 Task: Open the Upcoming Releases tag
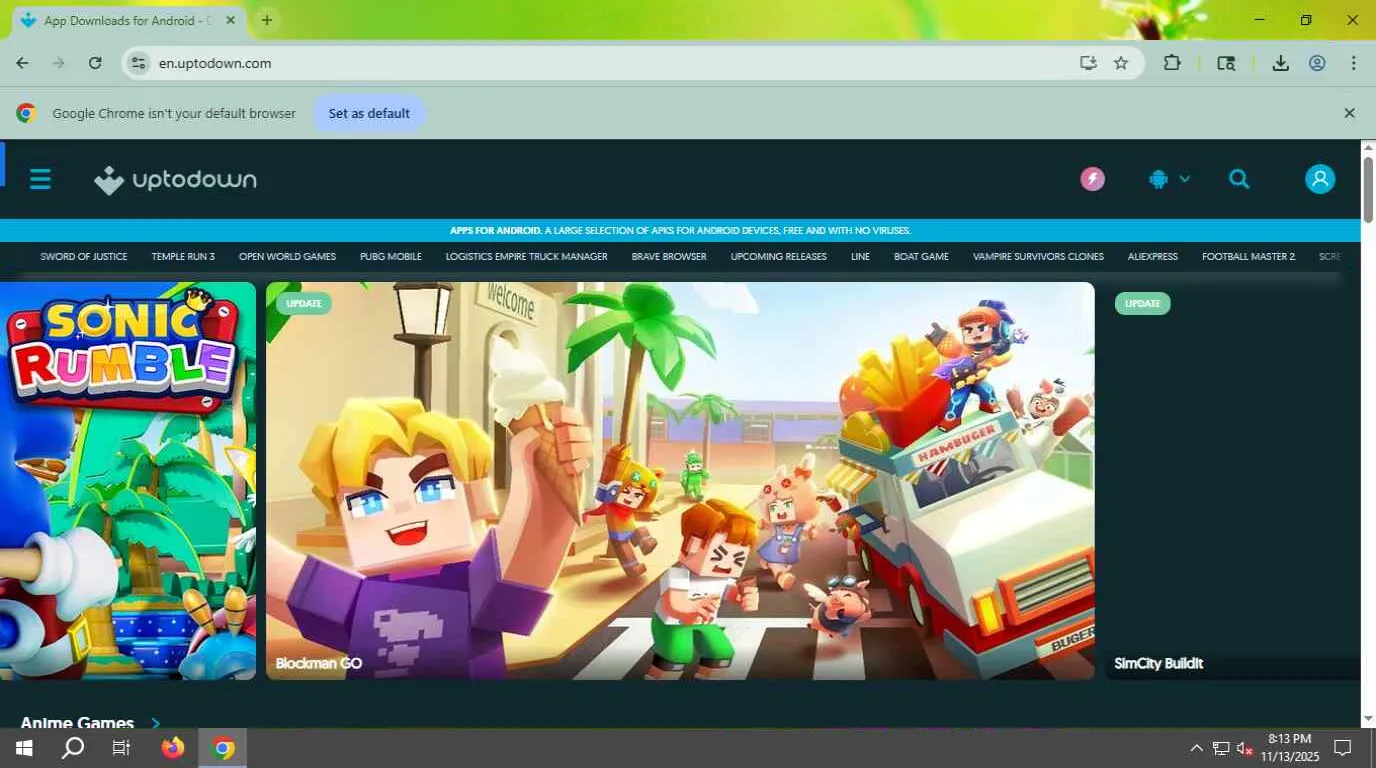click(x=779, y=257)
